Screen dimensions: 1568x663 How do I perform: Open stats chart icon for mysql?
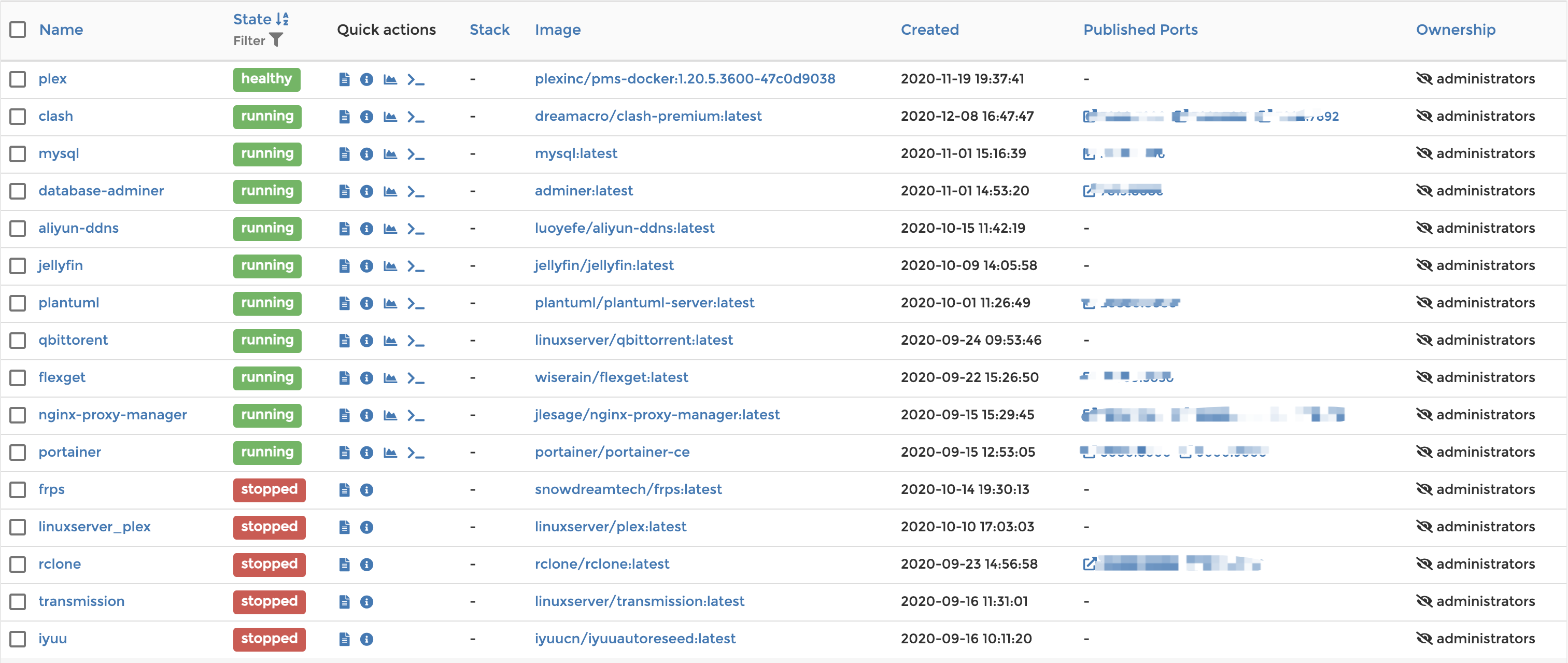(390, 153)
